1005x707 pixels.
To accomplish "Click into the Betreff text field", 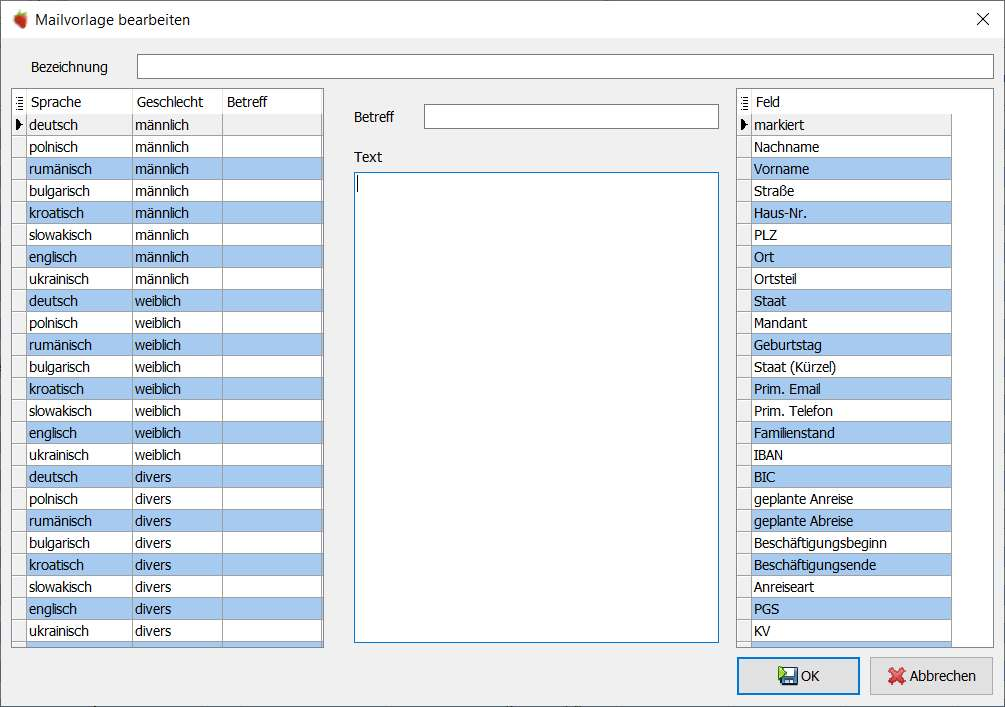I will [571, 117].
